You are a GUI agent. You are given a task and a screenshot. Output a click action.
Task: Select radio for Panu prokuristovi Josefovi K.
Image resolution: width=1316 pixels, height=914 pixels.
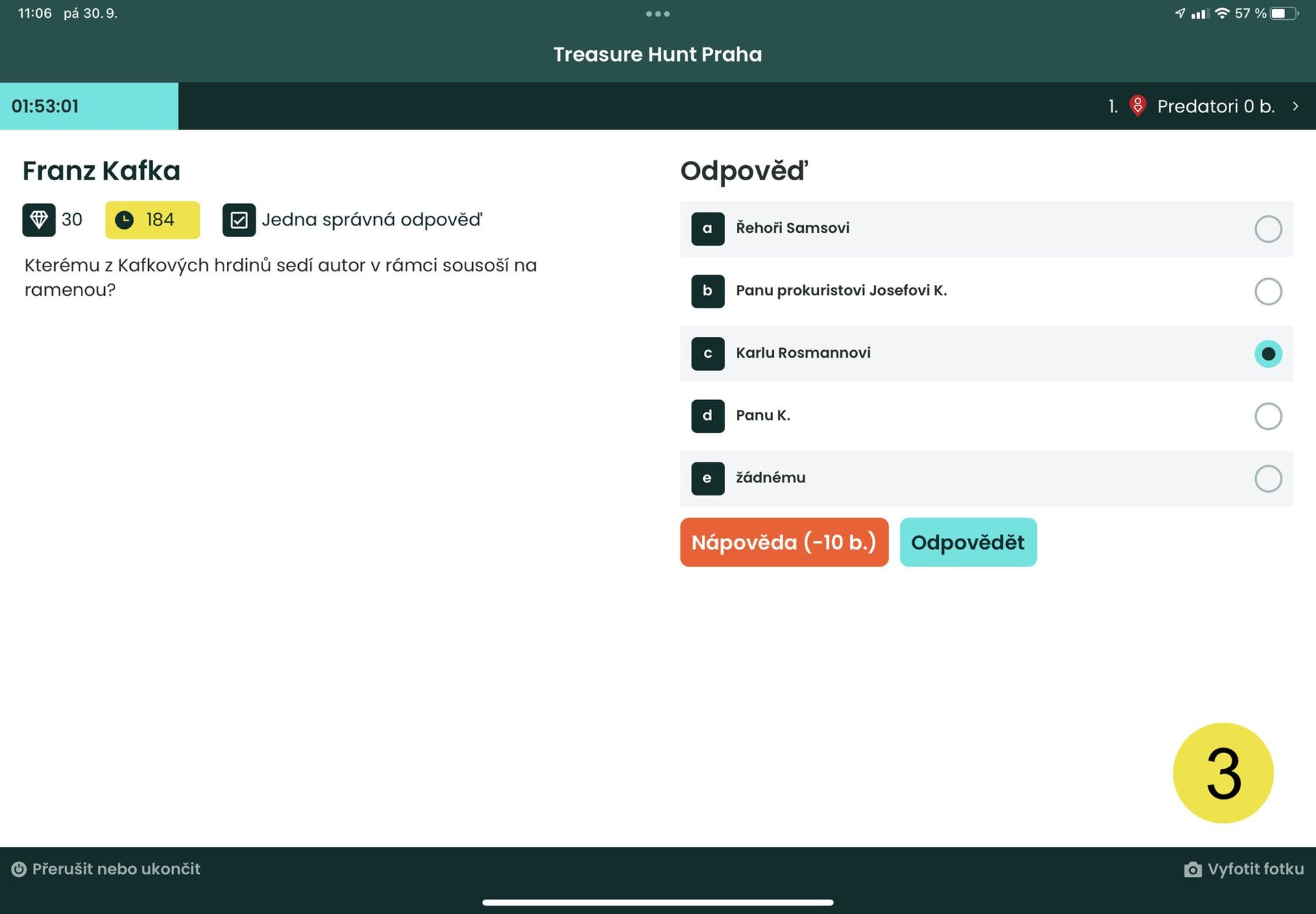pyautogui.click(x=1268, y=291)
